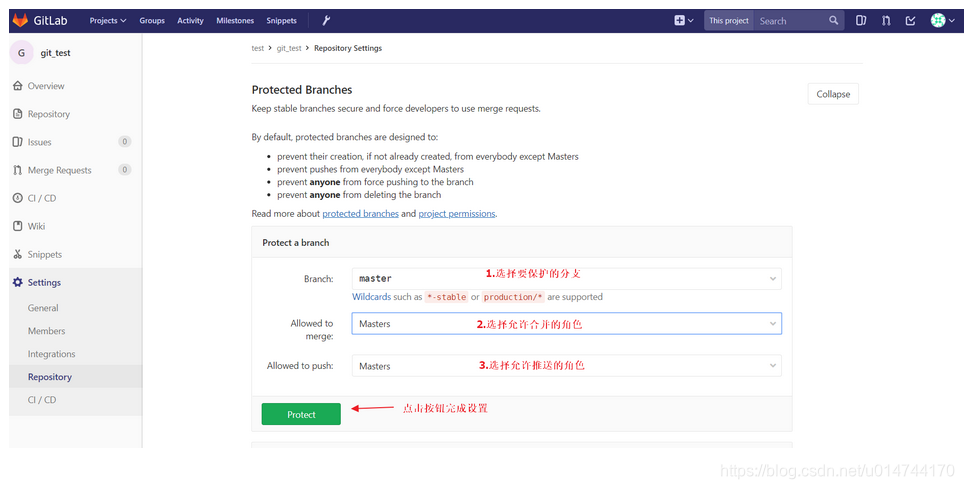Click the *-stable wildcard example

pos(447,296)
